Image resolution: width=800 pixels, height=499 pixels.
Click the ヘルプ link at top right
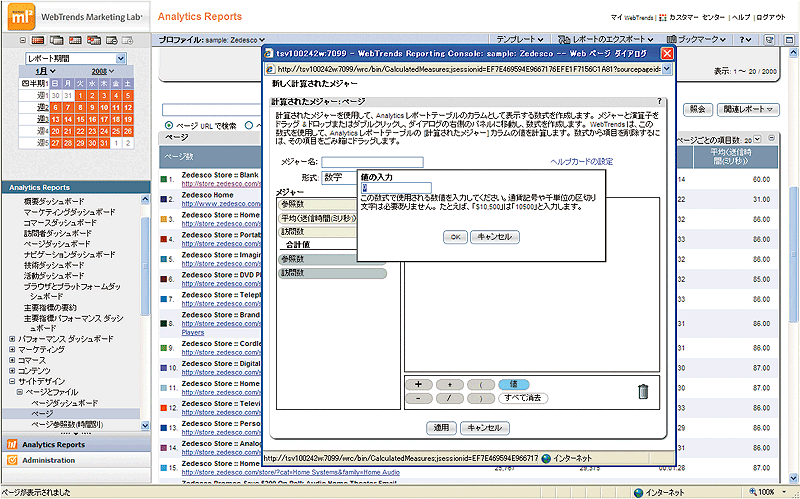(x=741, y=17)
